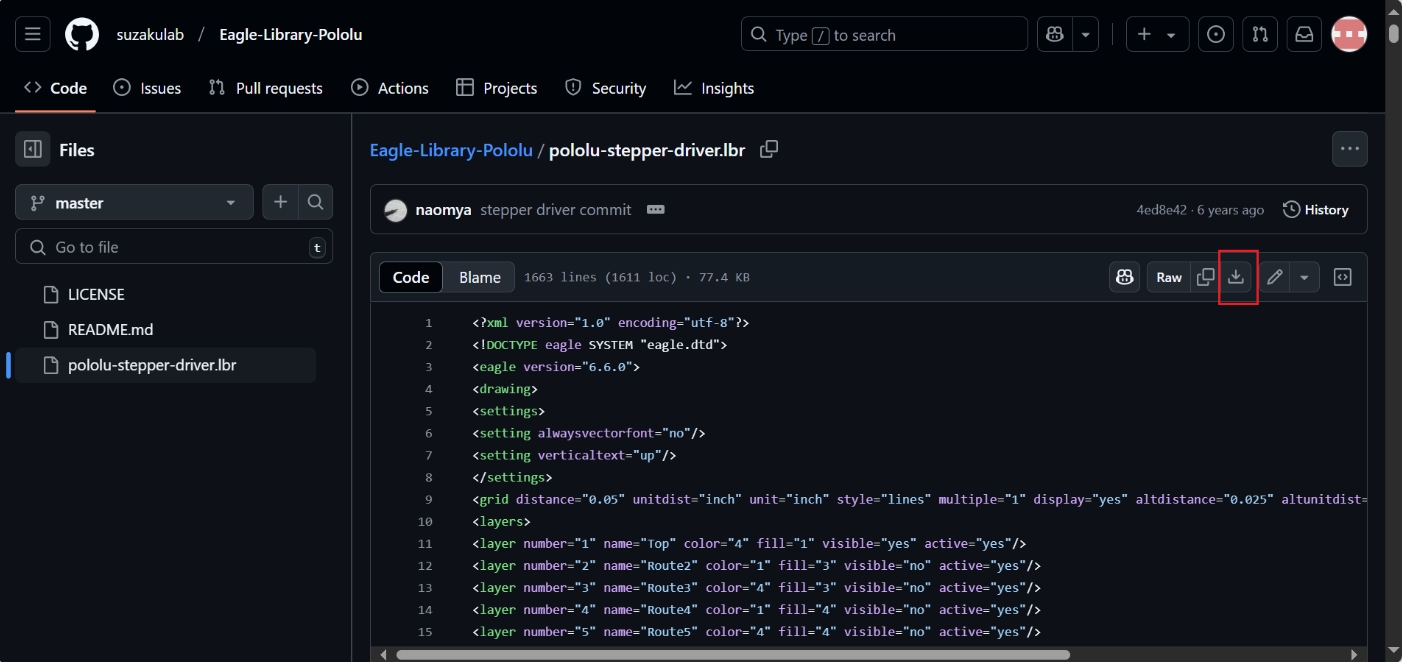The height and width of the screenshot is (662, 1402).
Task: Switch to the Code tab
Action: tap(56, 88)
